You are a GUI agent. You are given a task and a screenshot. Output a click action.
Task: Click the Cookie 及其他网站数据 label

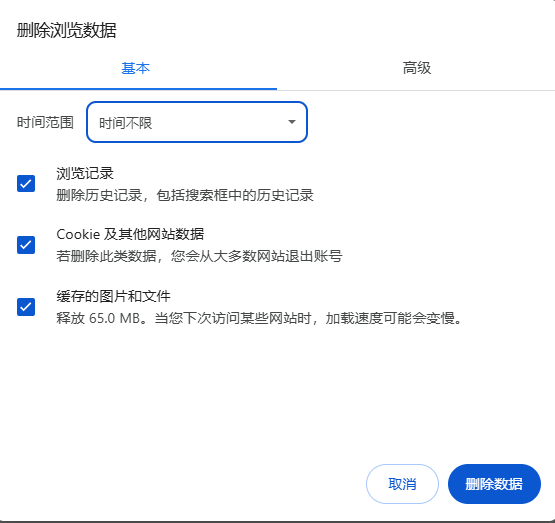130,234
